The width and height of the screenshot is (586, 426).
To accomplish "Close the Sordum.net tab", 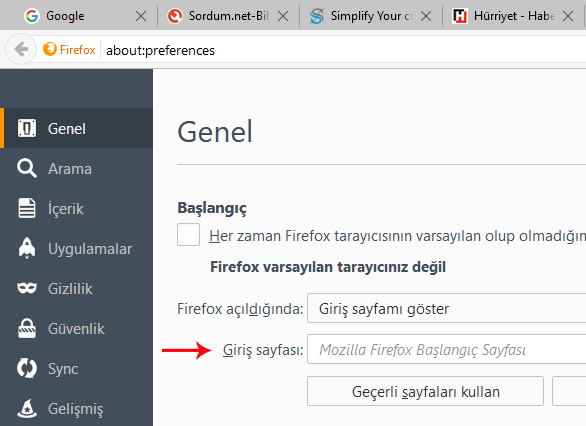I will tap(283, 16).
